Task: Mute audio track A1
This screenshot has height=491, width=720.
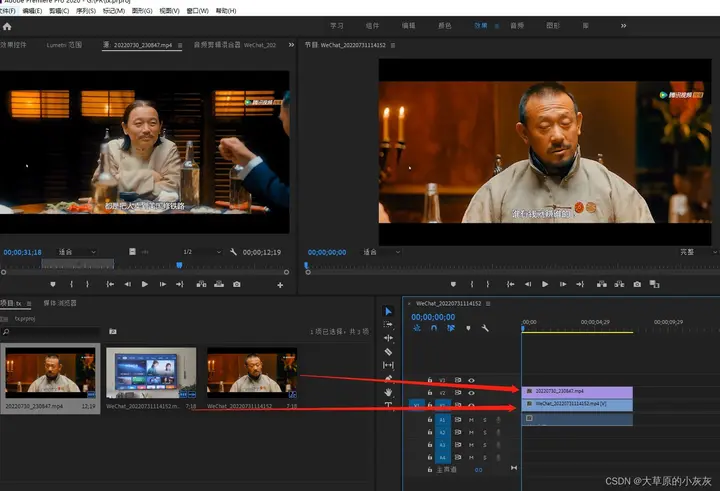Action: (x=471, y=420)
